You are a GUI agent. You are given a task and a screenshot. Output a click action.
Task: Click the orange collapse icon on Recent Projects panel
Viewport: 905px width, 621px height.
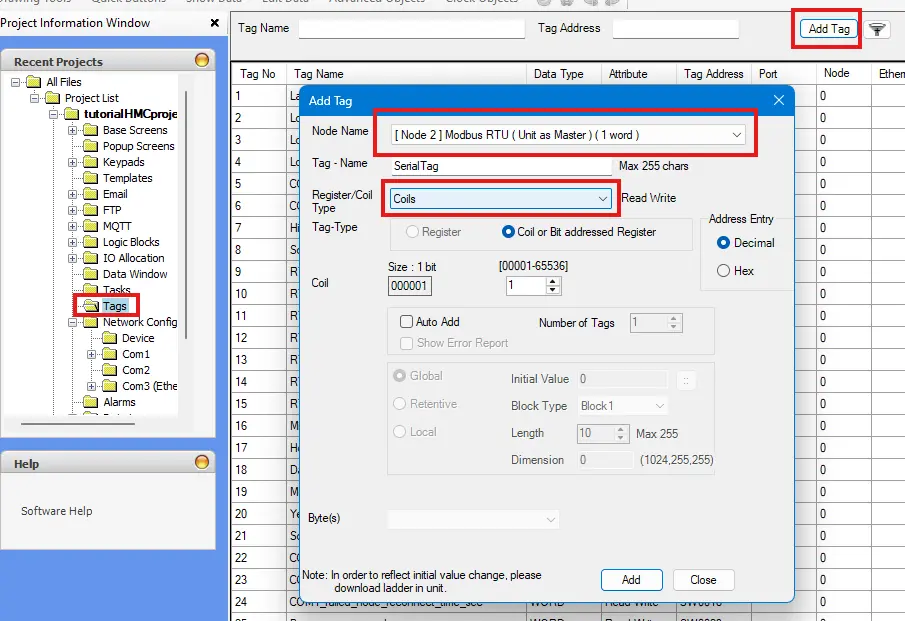(203, 59)
